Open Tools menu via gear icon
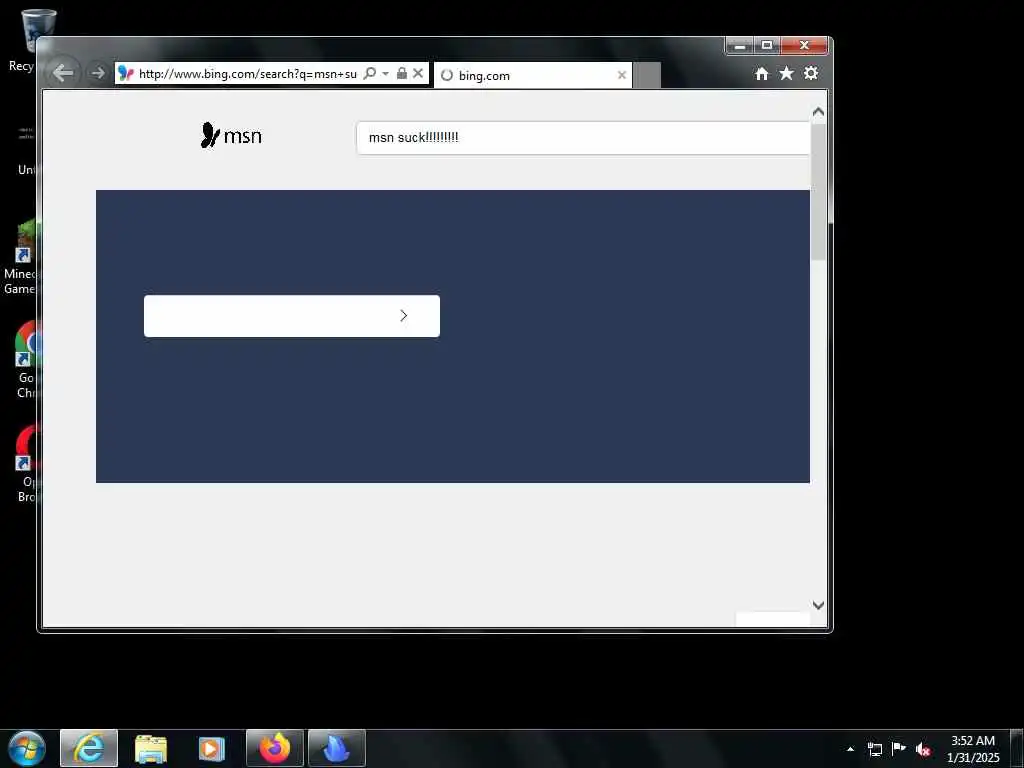The width and height of the screenshot is (1024, 768). pyautogui.click(x=811, y=73)
